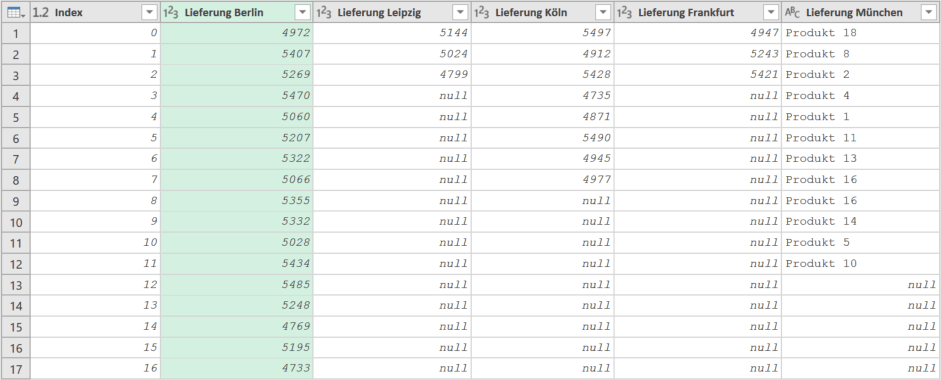The image size is (941, 380).
Task: Expand the Lieferung Frankfurt filter dropdown
Action: tap(771, 13)
